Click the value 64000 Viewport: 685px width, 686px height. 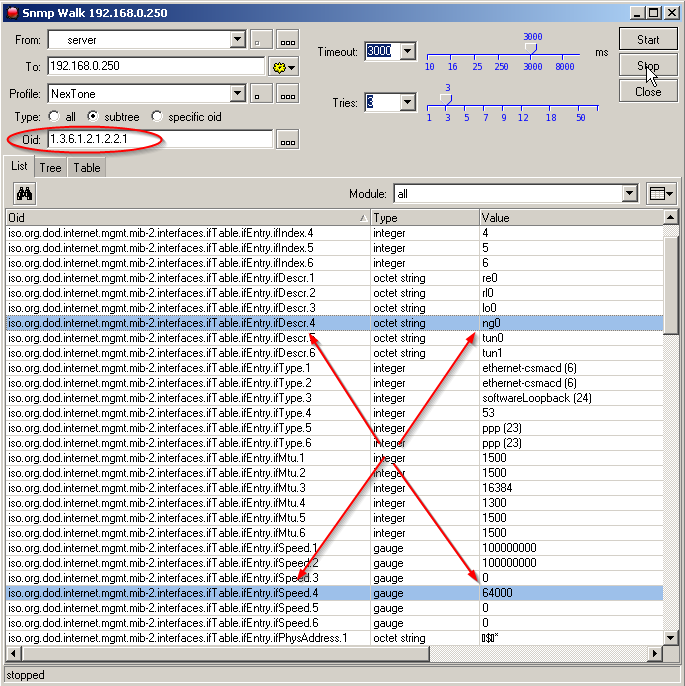pyautogui.click(x=497, y=593)
